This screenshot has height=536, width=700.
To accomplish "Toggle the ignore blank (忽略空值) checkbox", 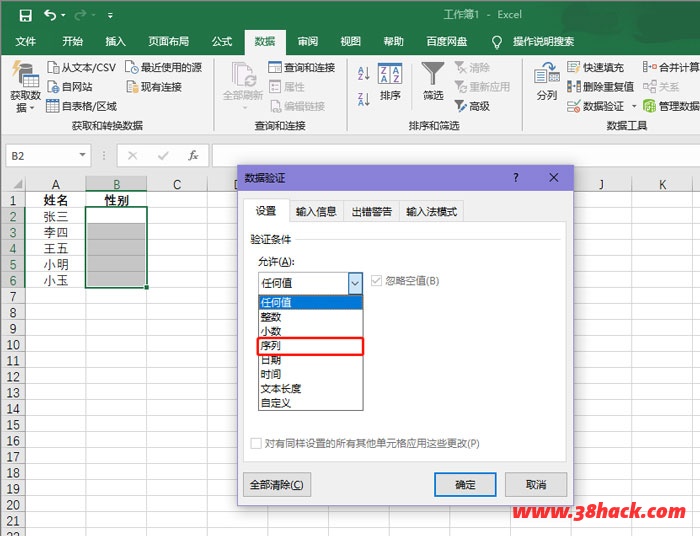I will tap(377, 281).
